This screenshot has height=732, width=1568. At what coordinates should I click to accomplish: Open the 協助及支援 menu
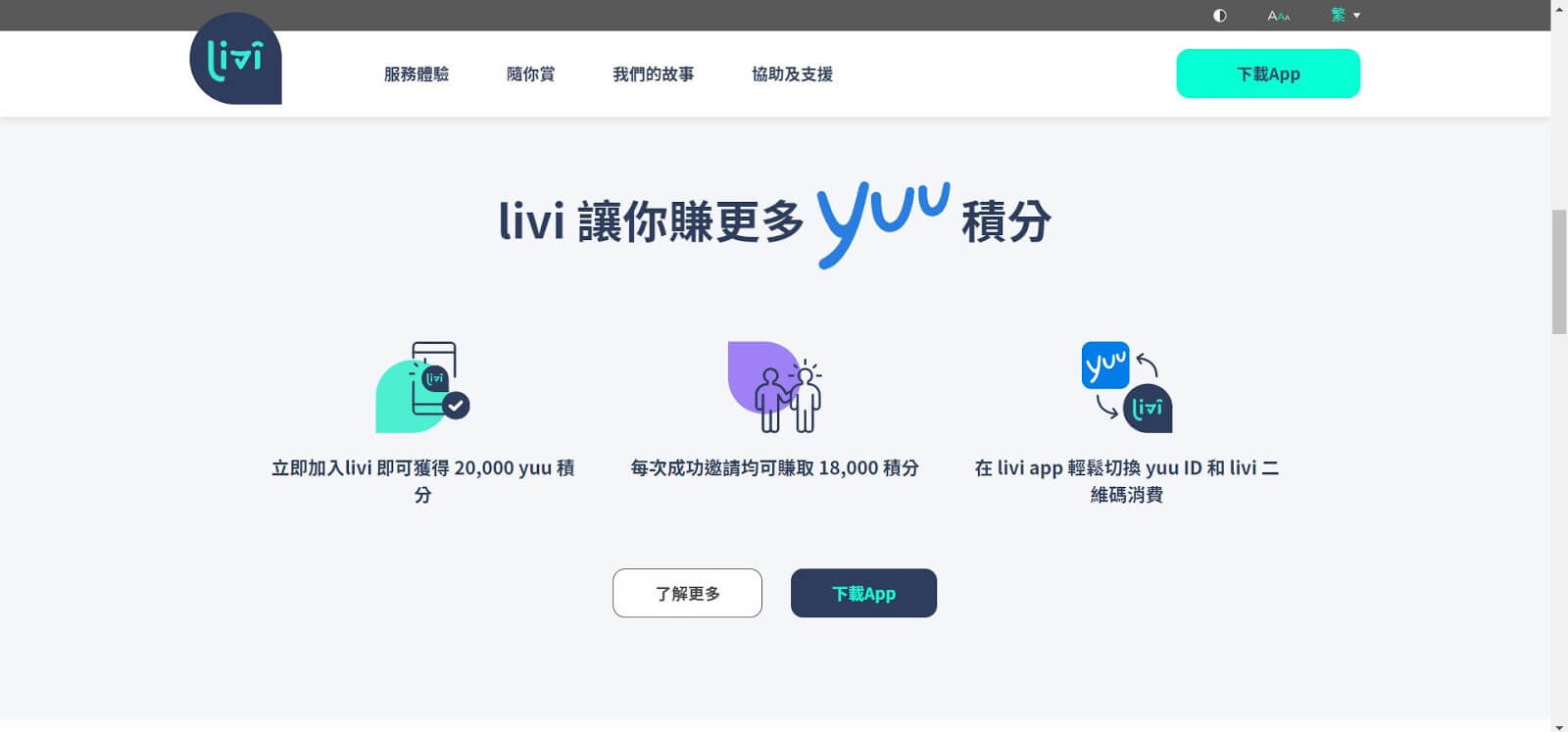[x=792, y=73]
